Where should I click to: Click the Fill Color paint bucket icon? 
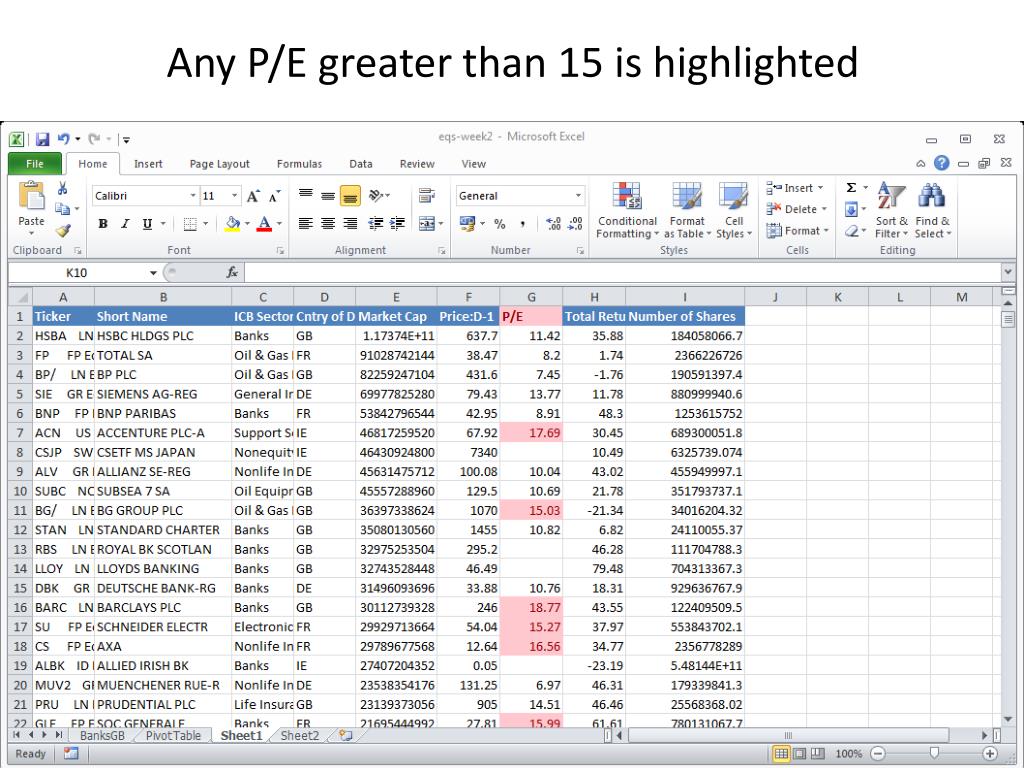pos(232,224)
